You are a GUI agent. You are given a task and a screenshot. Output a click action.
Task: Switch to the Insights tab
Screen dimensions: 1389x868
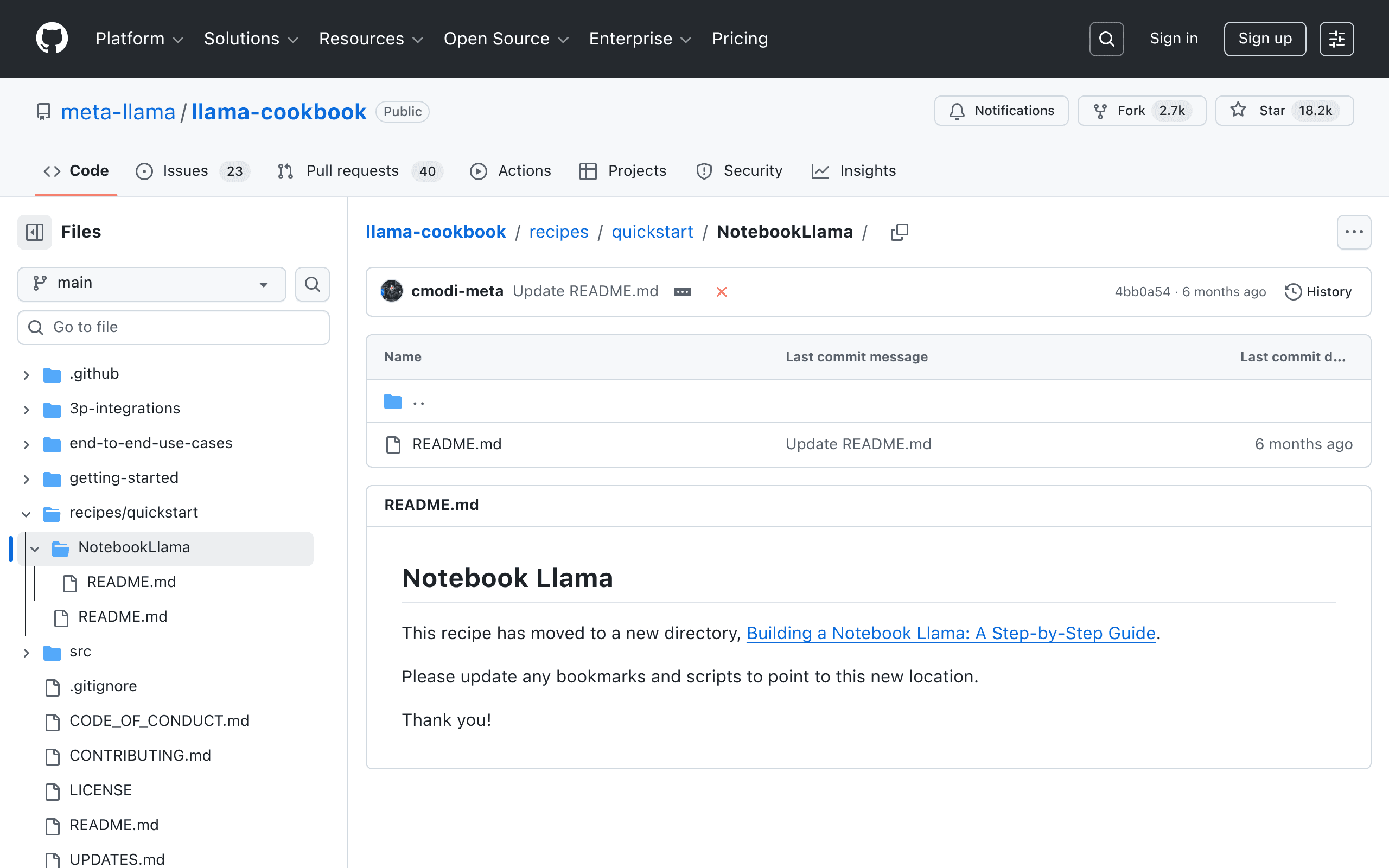853,171
